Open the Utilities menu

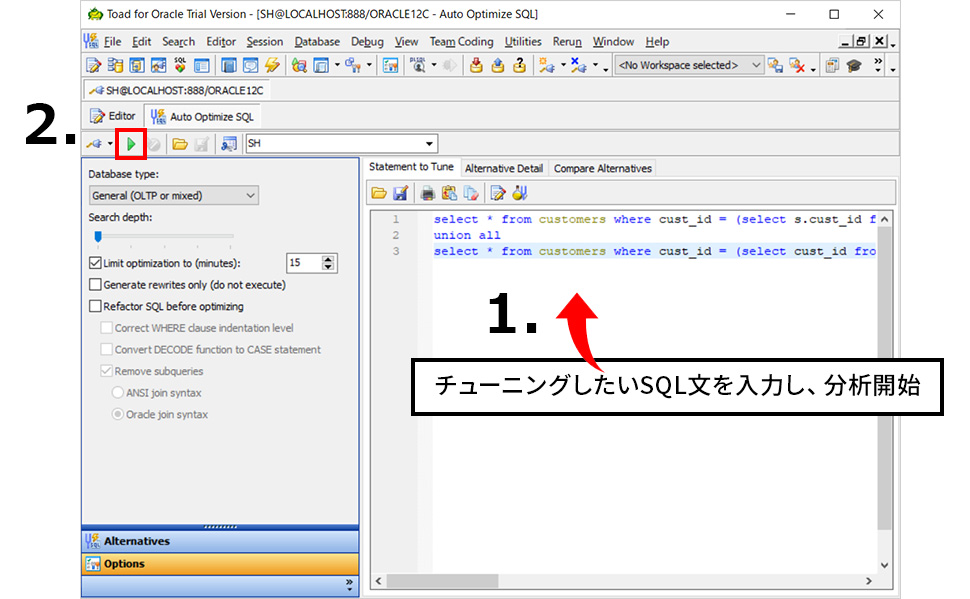pyautogui.click(x=523, y=41)
